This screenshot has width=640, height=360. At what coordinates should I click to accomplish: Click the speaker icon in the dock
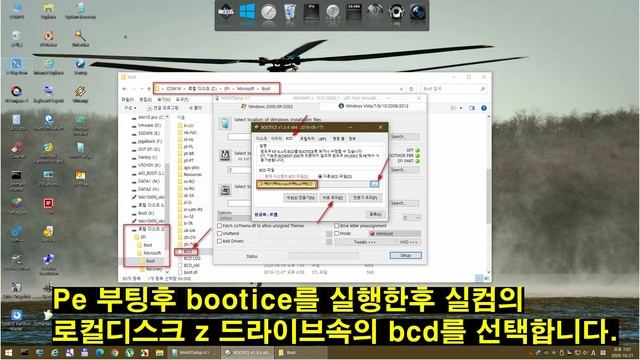point(396,12)
